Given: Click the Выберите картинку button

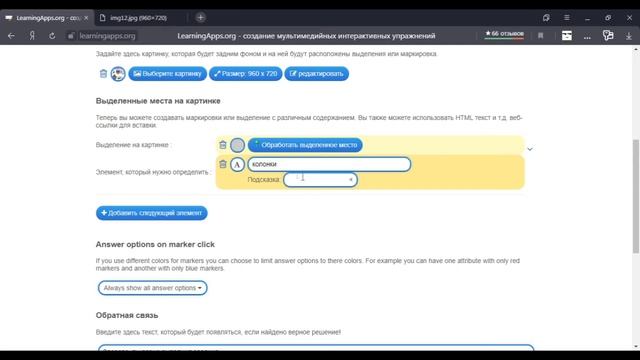Looking at the screenshot, I should (x=167, y=74).
